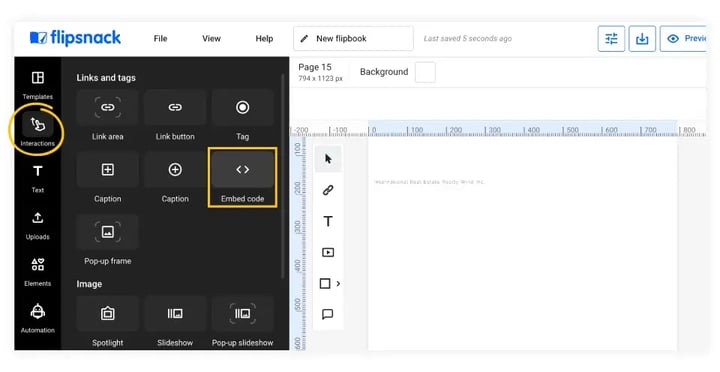Select the text T tool in canvas toolbar
Screen dimensions: 720x372
(x=328, y=221)
